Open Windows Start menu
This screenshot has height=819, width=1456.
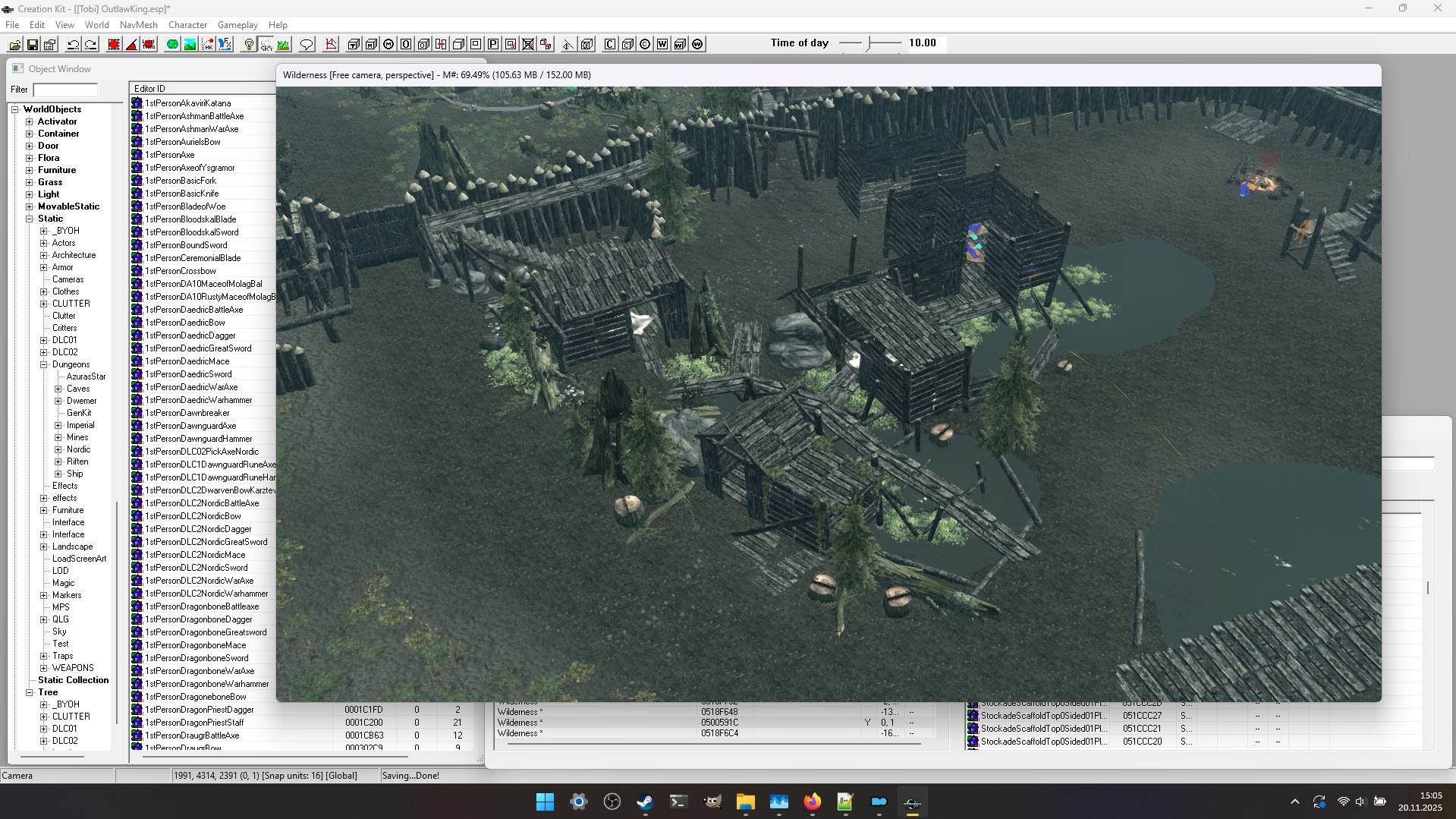click(545, 802)
